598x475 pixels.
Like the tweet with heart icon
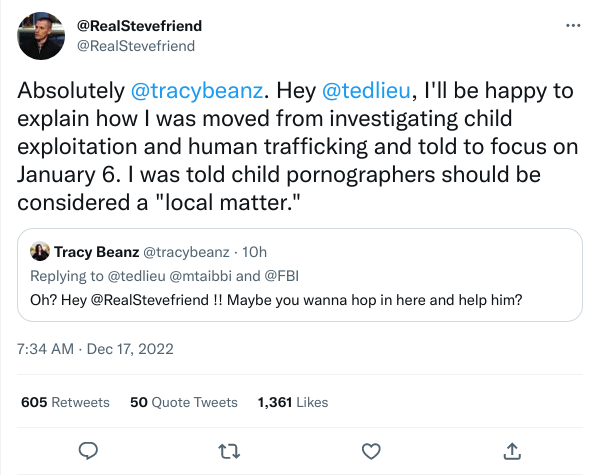point(371,451)
